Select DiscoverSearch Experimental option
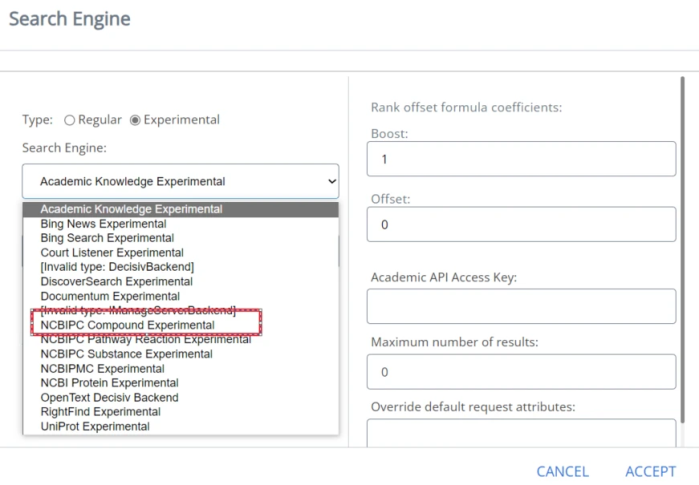The image size is (699, 485). coord(116,282)
